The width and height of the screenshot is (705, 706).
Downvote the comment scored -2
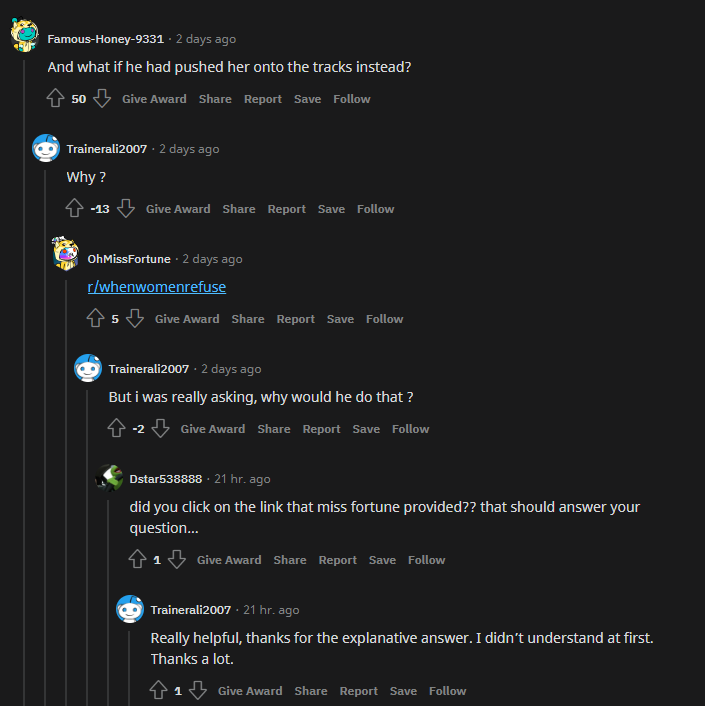click(x=160, y=428)
